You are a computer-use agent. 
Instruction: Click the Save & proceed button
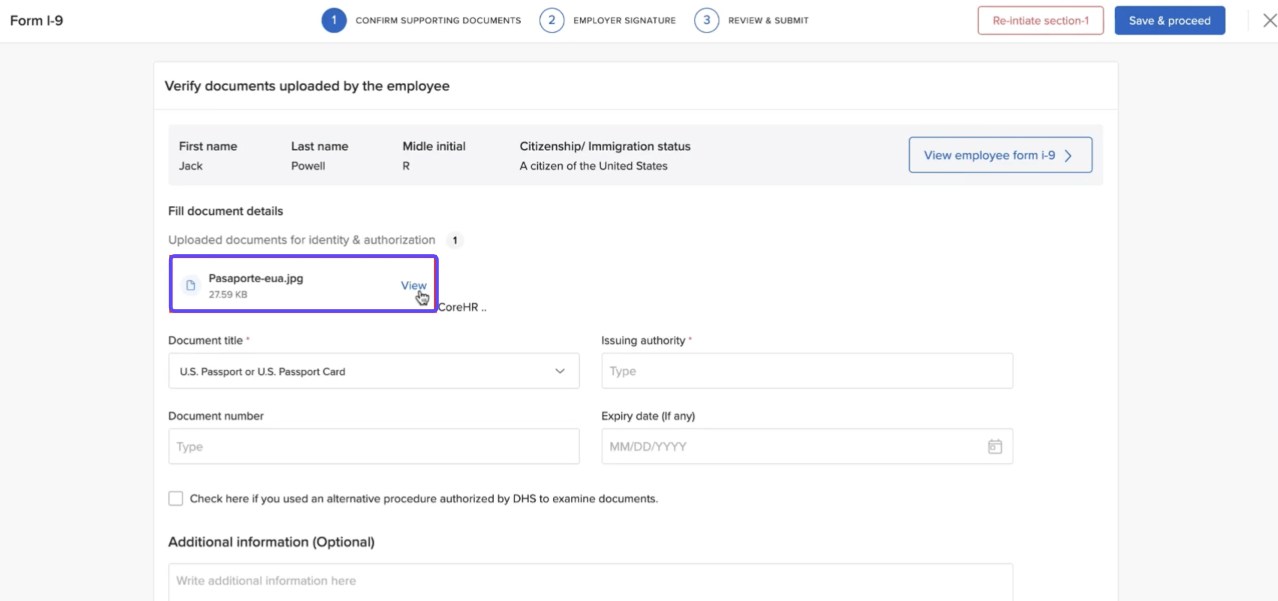point(1169,21)
